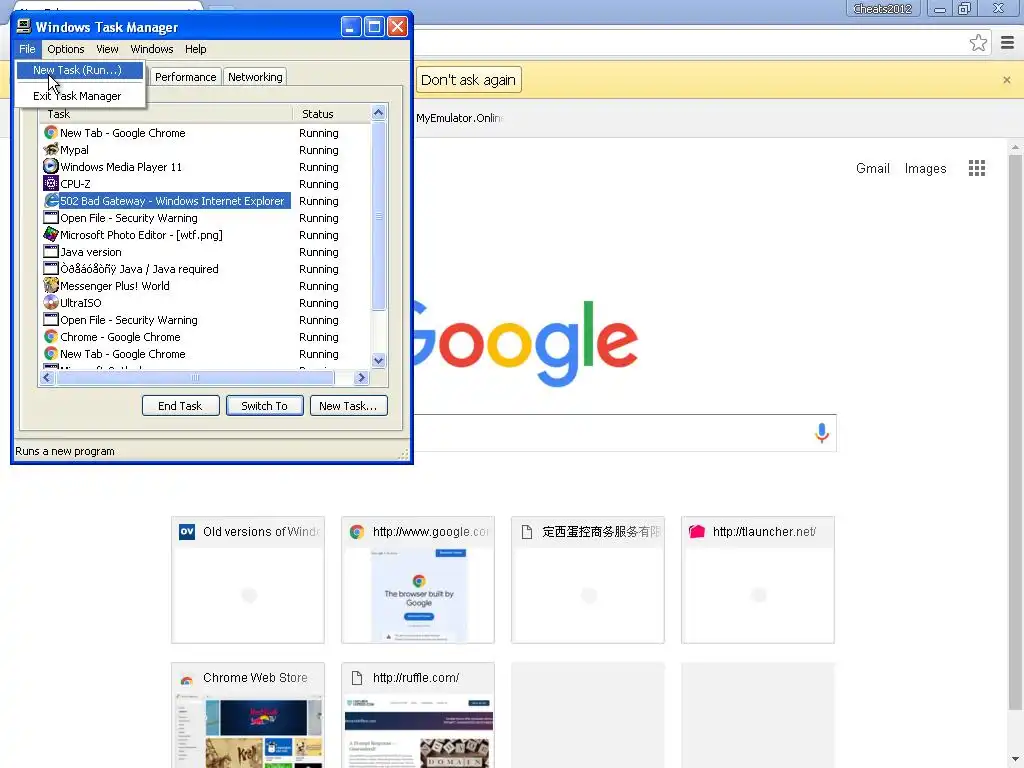
Task: Sort tasks by the Status column header
Action: coord(332,114)
